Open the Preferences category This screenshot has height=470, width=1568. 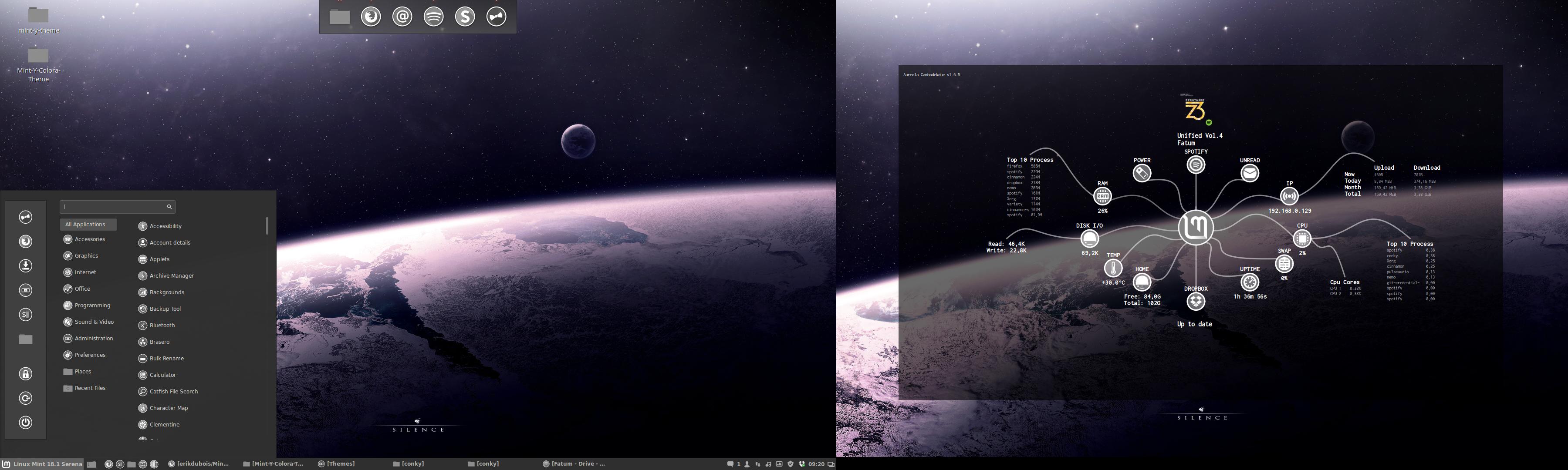84,355
